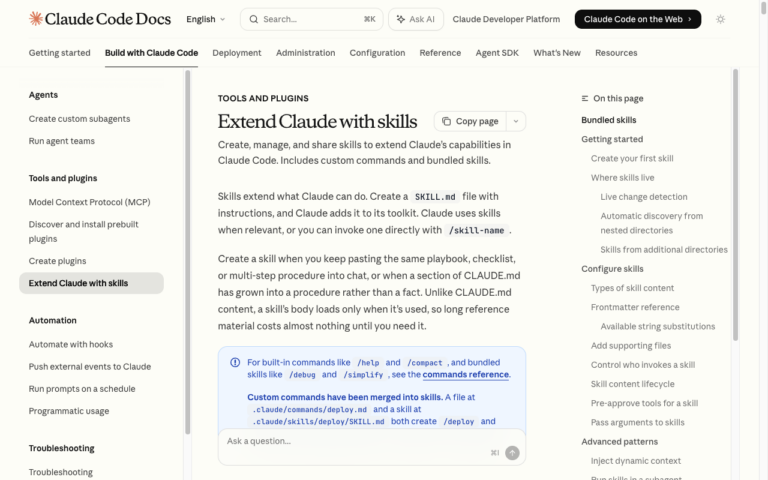
Task: Click the Ask AI button
Action: pos(416,19)
